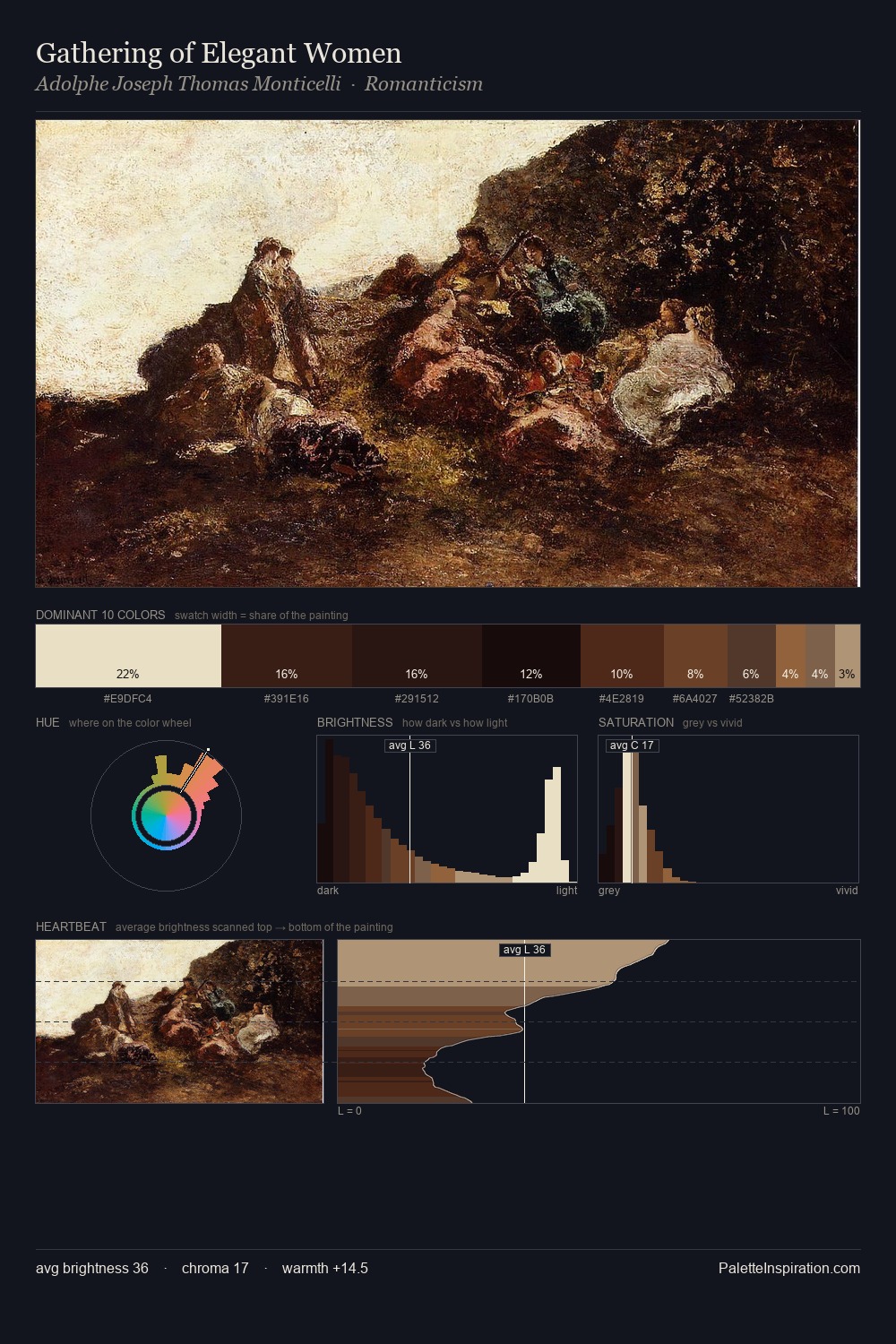896x1344 pixels.
Task: Click artist name Adolphe Joseph Thomas Monticelli
Action: [188, 84]
